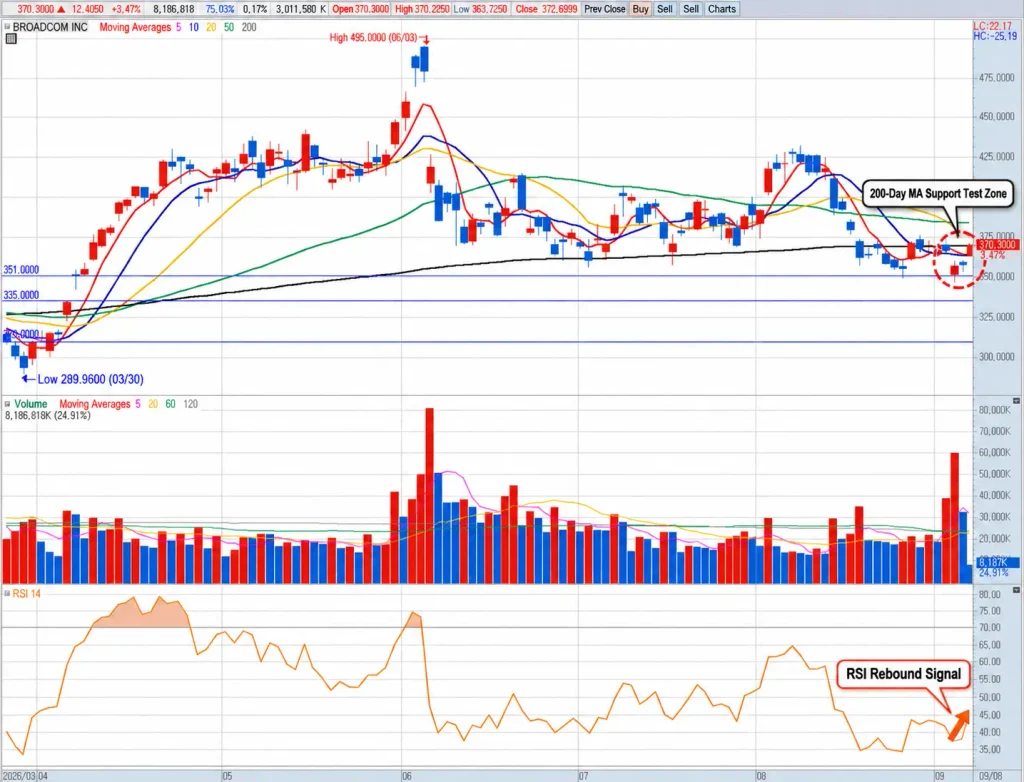Open the grid table icon under BROADCOM INC
Screen dimensions: 1024x782
10,39
